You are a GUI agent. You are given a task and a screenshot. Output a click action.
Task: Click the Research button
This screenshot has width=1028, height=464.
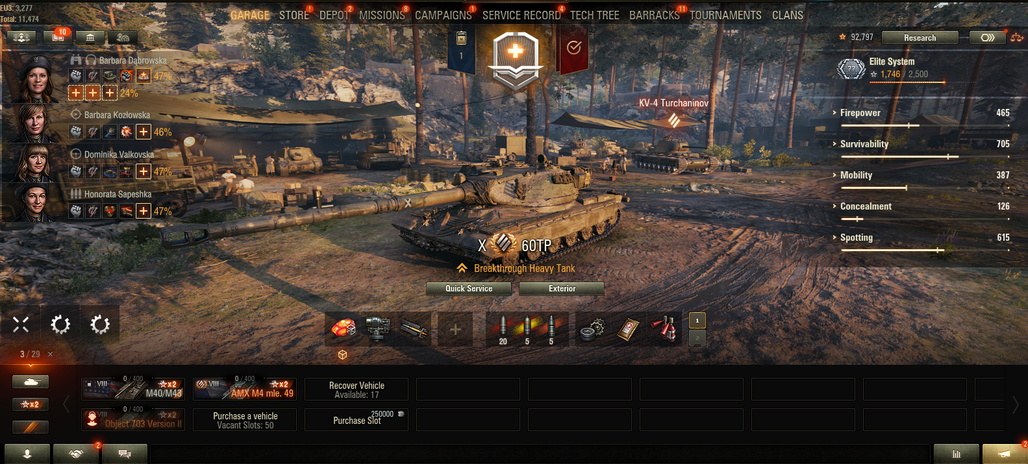(920, 37)
